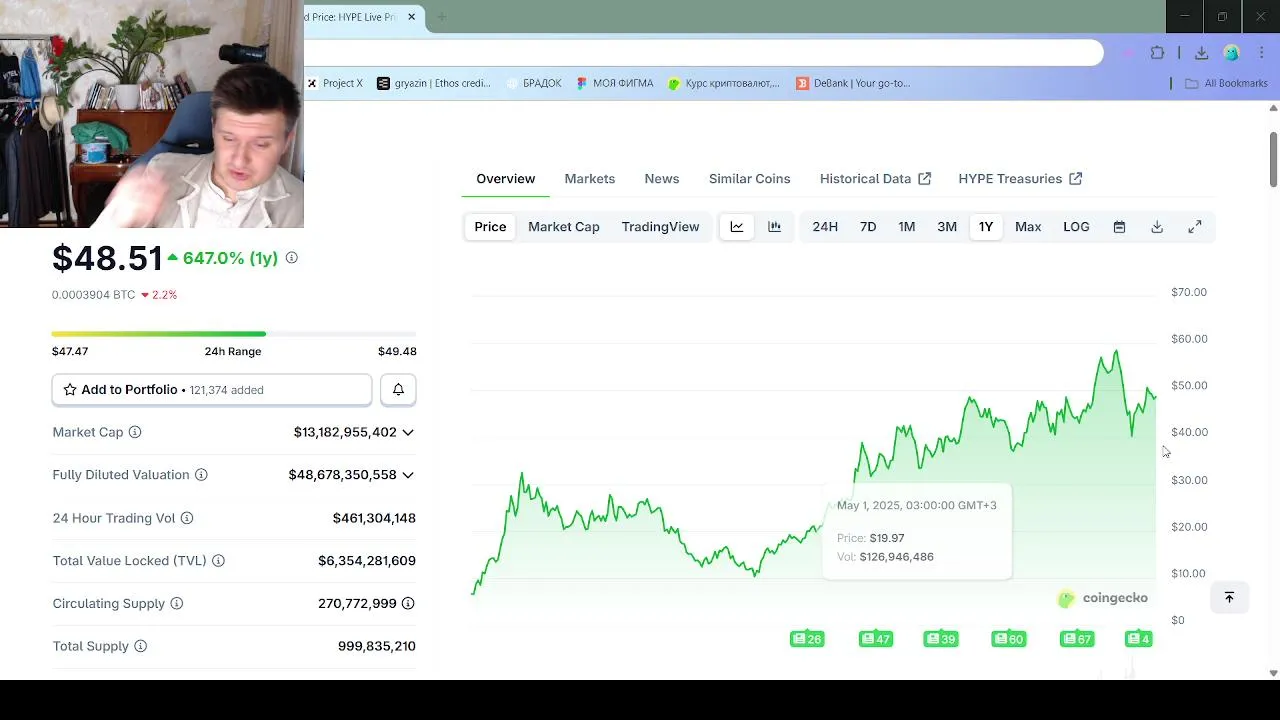Open Historical Data external link
This screenshot has height=720, width=1280.
875,179
